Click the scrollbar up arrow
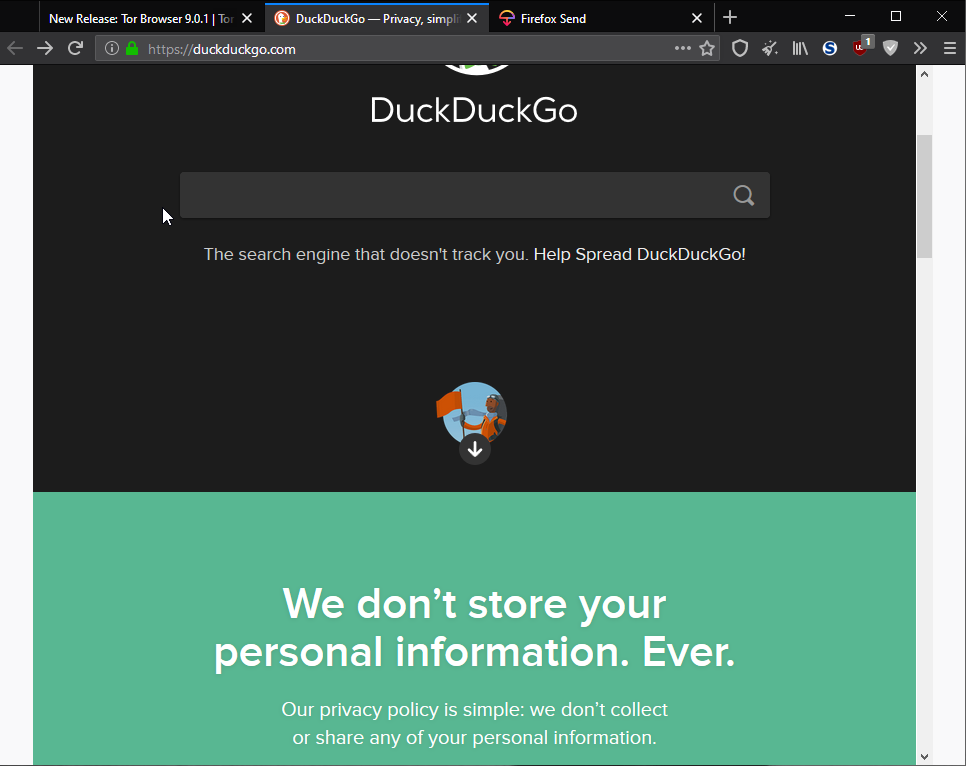The height and width of the screenshot is (766, 966). point(924,74)
